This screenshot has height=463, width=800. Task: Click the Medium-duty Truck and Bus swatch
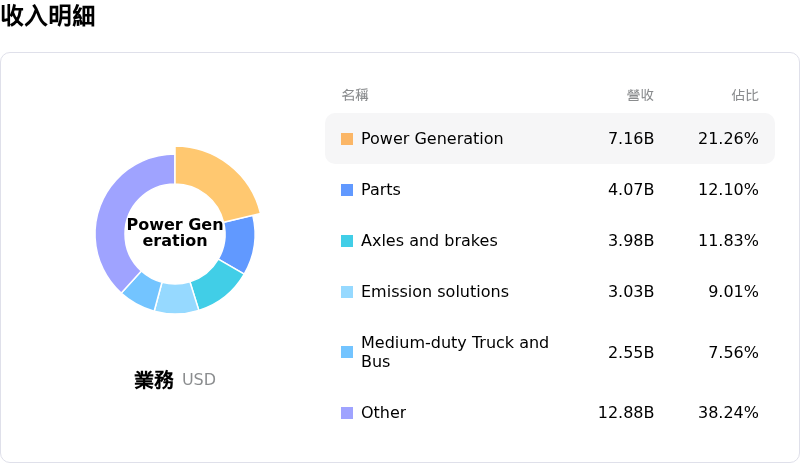[347, 352]
